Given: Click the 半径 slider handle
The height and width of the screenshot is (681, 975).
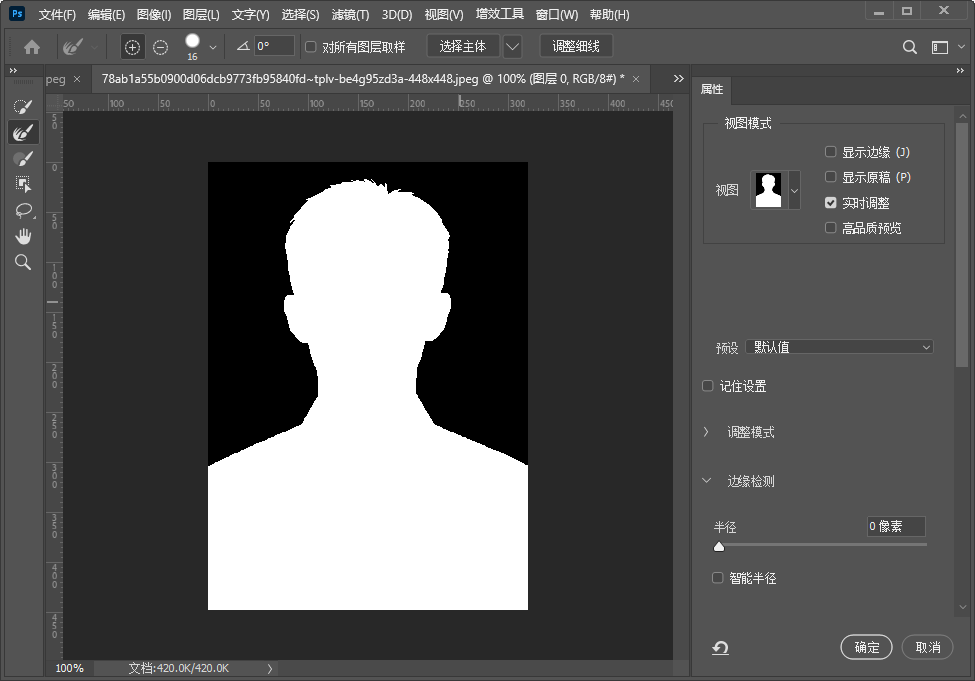Looking at the screenshot, I should (x=719, y=547).
